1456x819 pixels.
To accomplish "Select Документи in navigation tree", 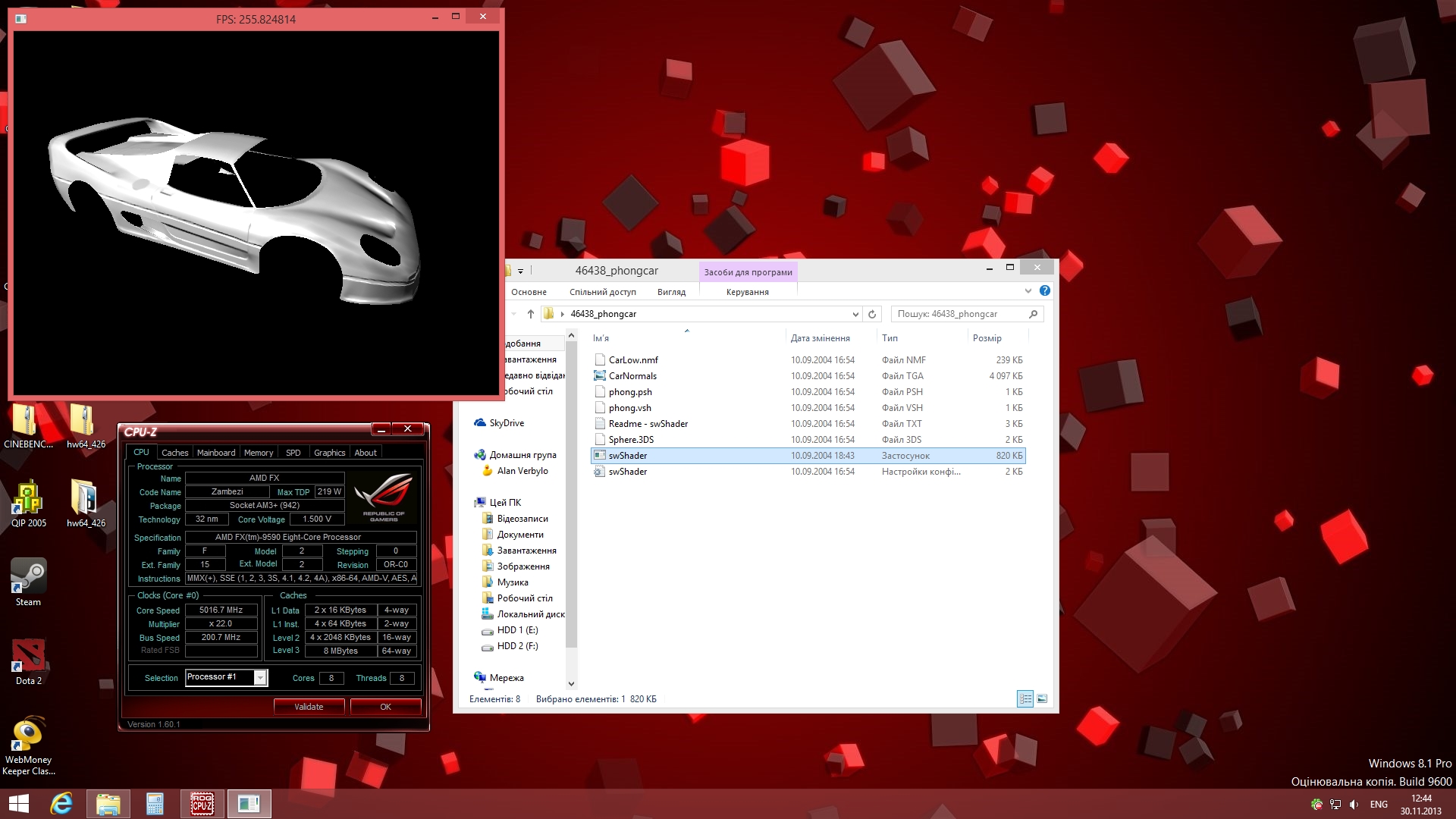I will tap(519, 535).
